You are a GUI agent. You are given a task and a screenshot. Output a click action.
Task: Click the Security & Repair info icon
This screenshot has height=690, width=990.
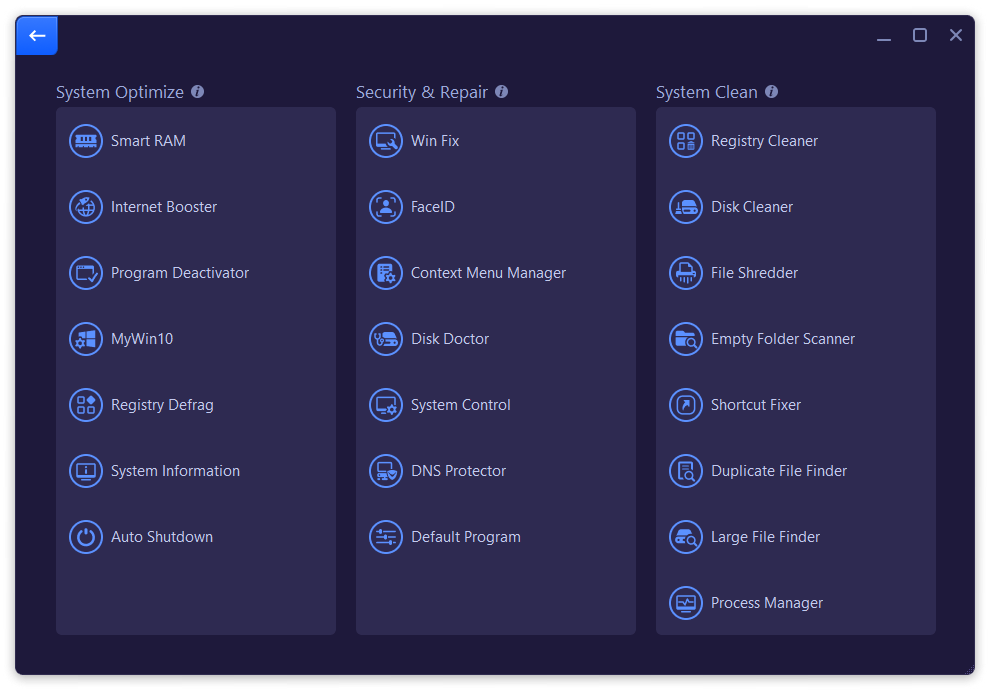click(501, 91)
